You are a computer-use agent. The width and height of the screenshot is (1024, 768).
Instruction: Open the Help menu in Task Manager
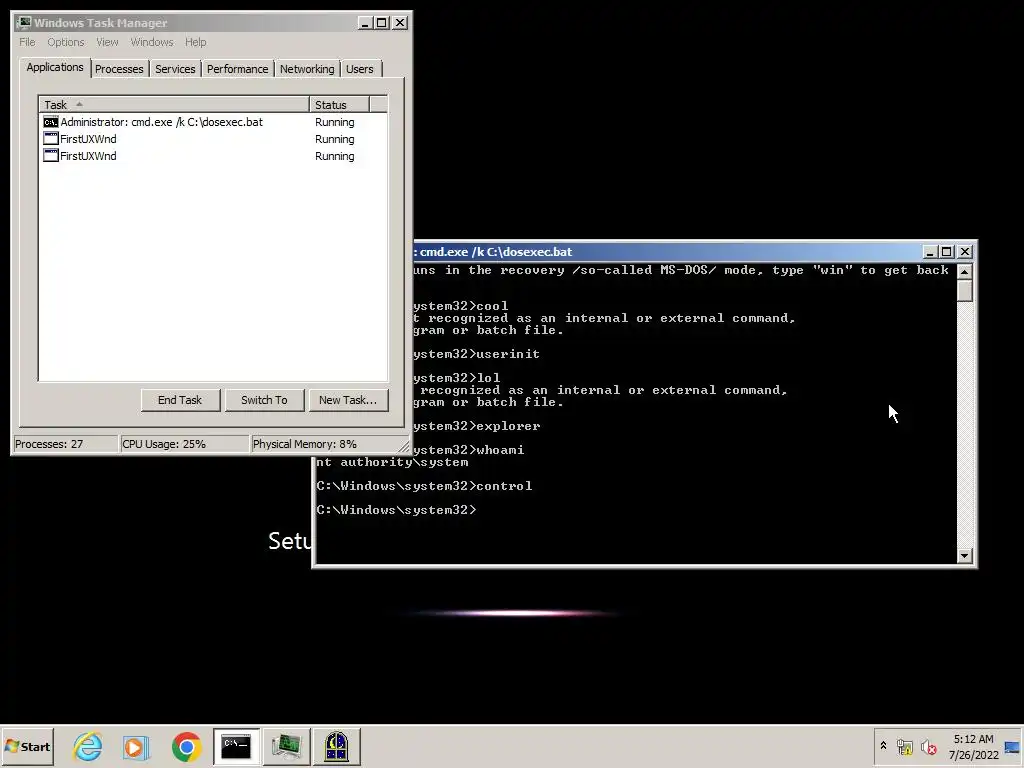coord(195,42)
